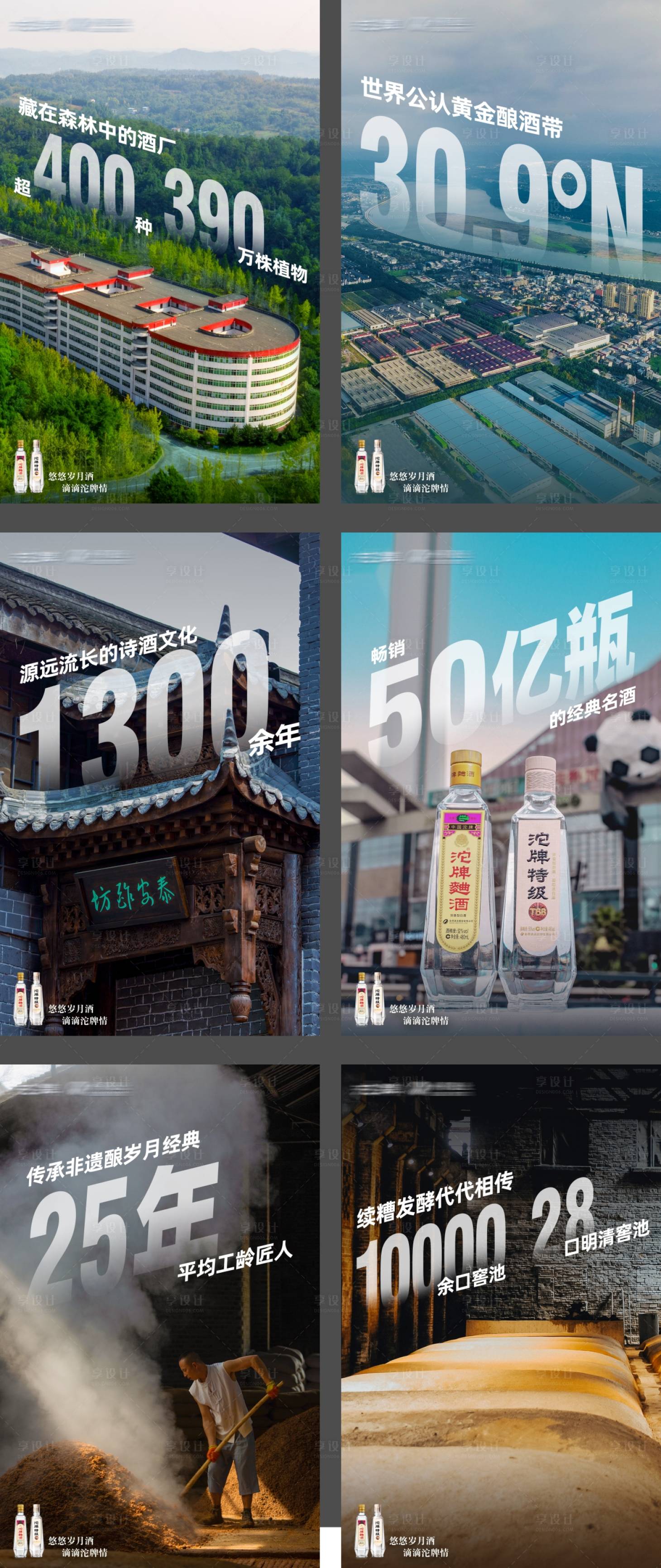The width and height of the screenshot is (661, 1568).
Task: Click the headline 续糟发酵代代相传
Action: [x=435, y=1200]
